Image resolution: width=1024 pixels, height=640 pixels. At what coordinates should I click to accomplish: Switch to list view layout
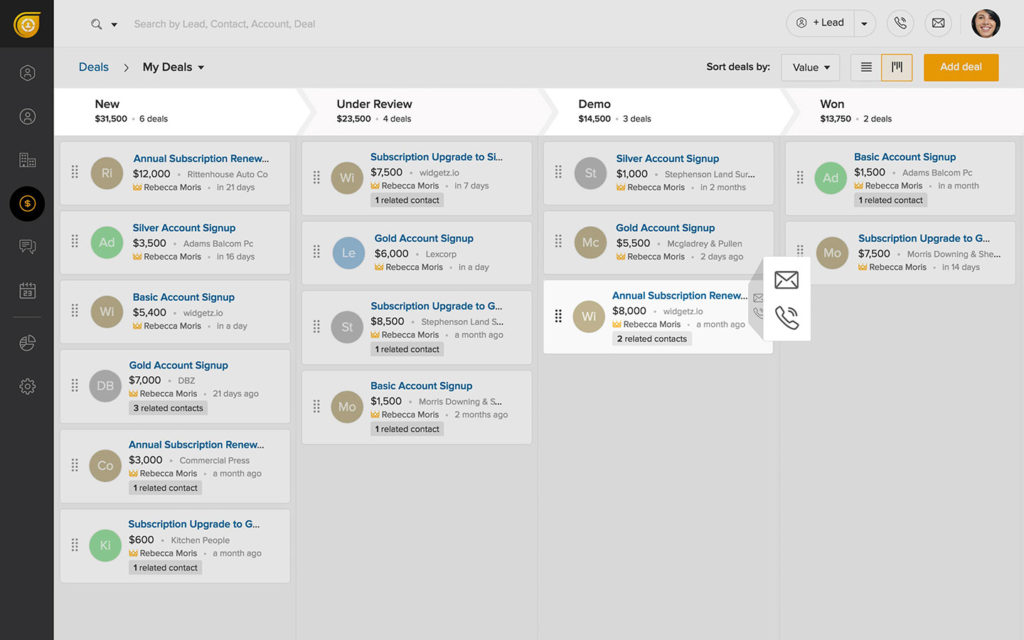point(866,67)
